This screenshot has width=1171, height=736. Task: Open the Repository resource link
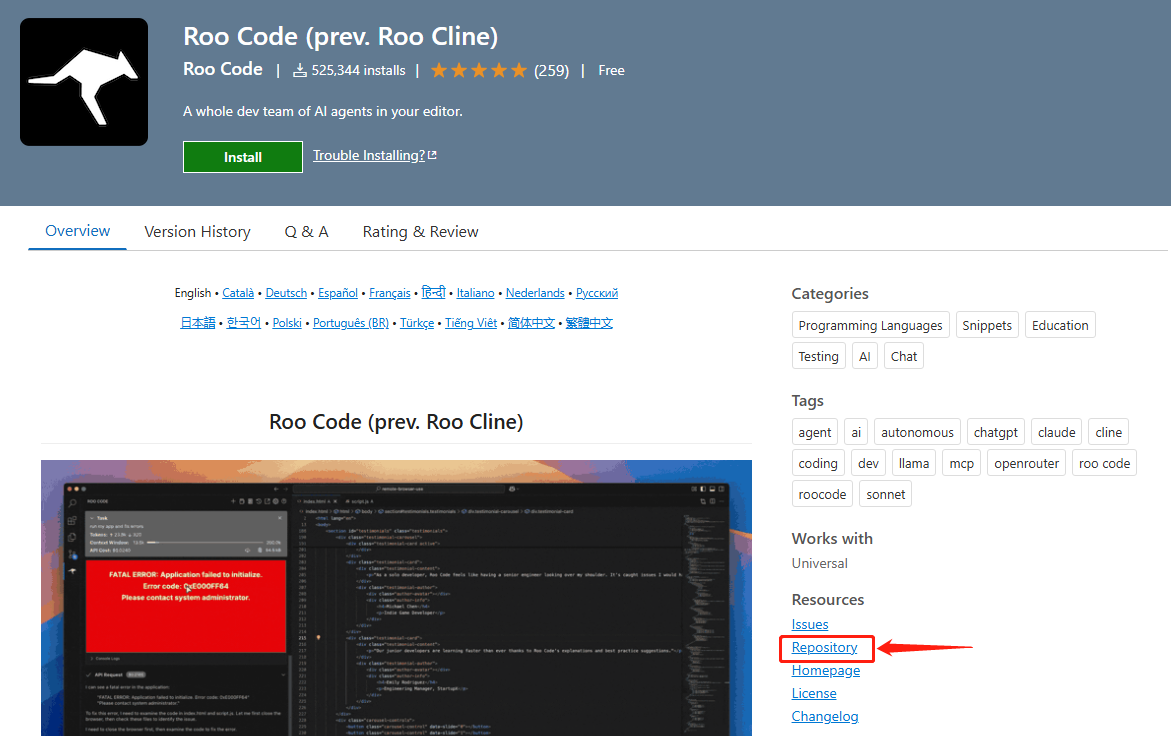[x=824, y=647]
